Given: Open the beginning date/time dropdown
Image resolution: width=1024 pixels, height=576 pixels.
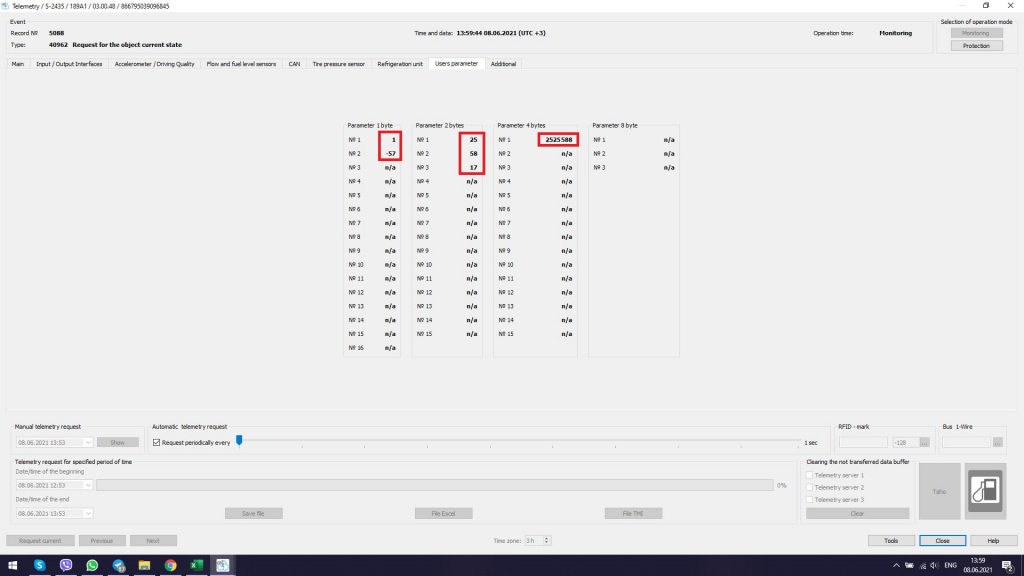Looking at the screenshot, I should click(x=88, y=485).
